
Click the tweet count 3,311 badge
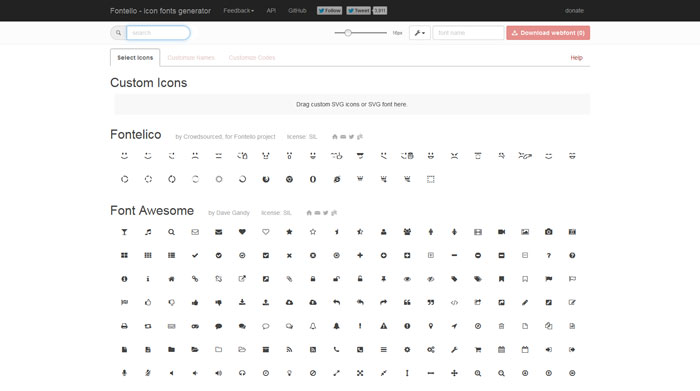[380, 11]
